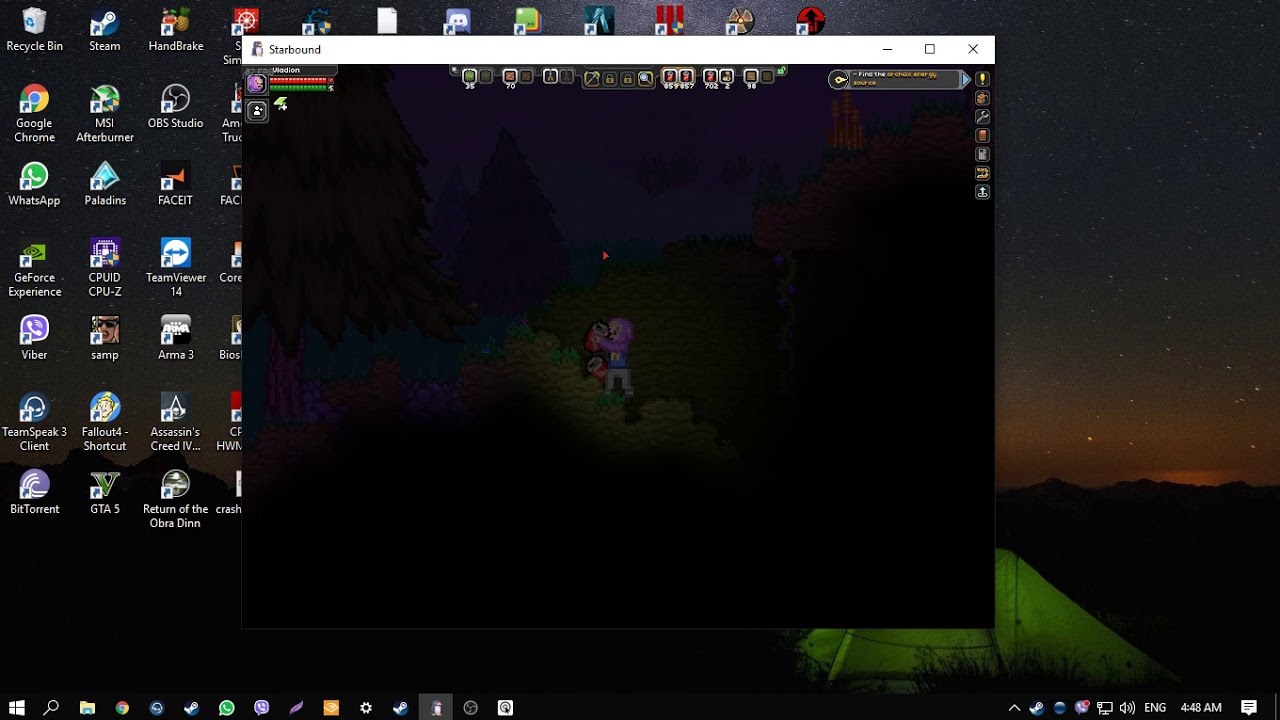Select the highlighted hotbar slot labeled 859
The height and width of the screenshot is (720, 1280).
point(670,77)
